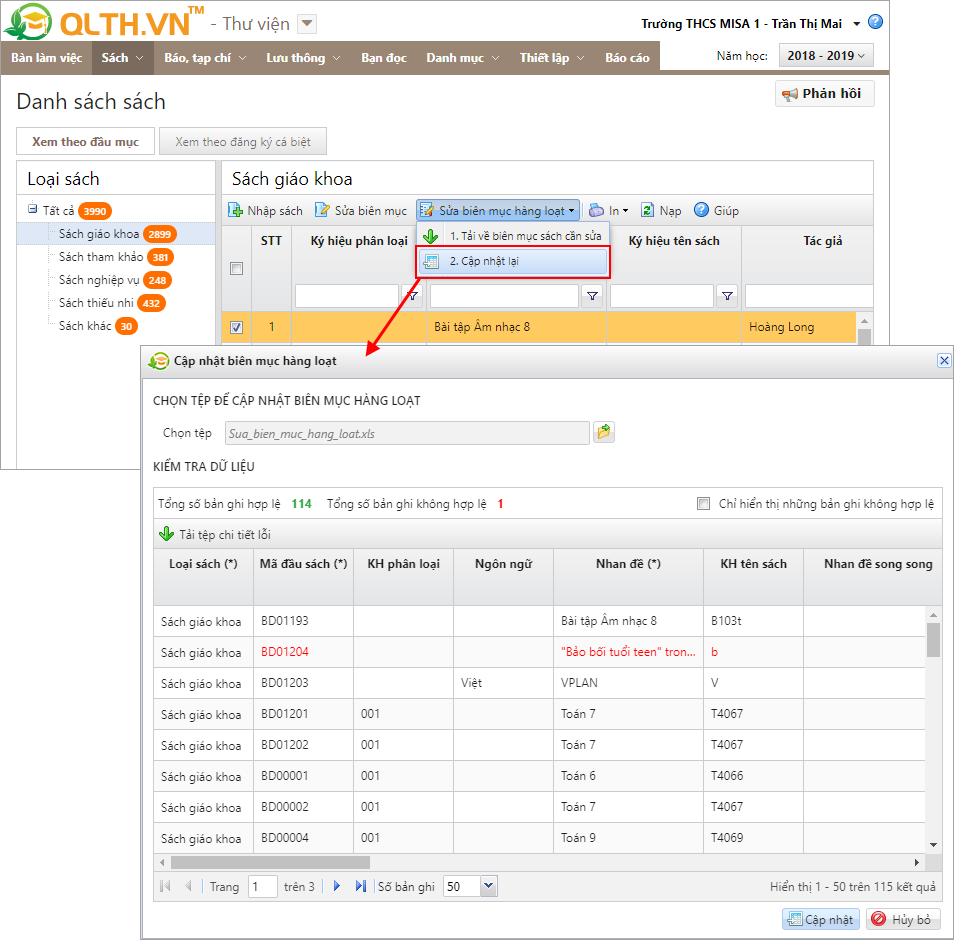Open the Danh mục menu
The width and height of the screenshot is (957, 942).
463,58
